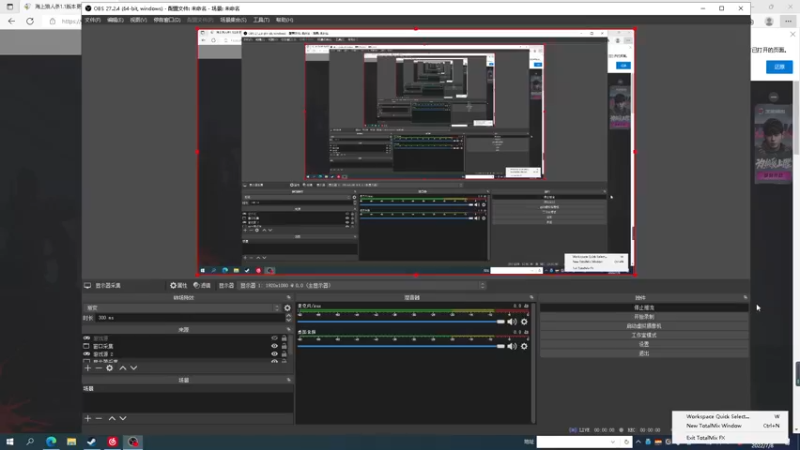
Task: Lock the 游戏源 source
Action: click(284, 338)
